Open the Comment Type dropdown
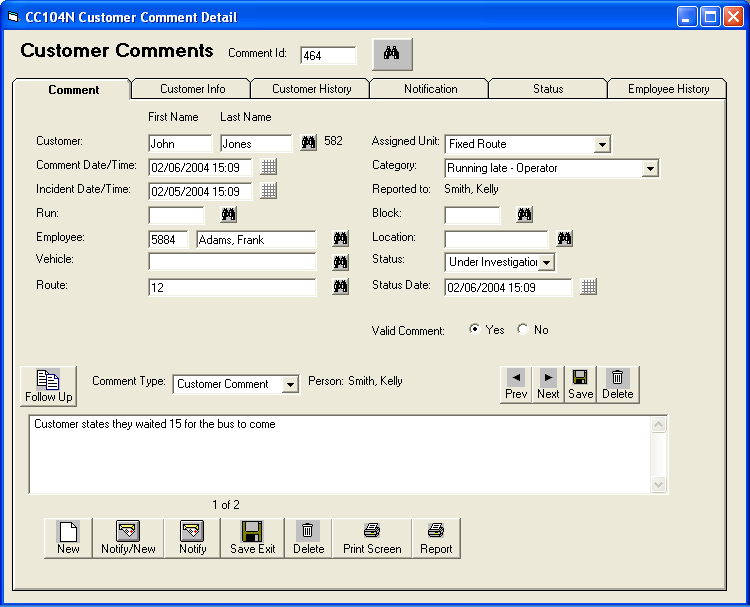This screenshot has height=607, width=750. pyautogui.click(x=289, y=385)
